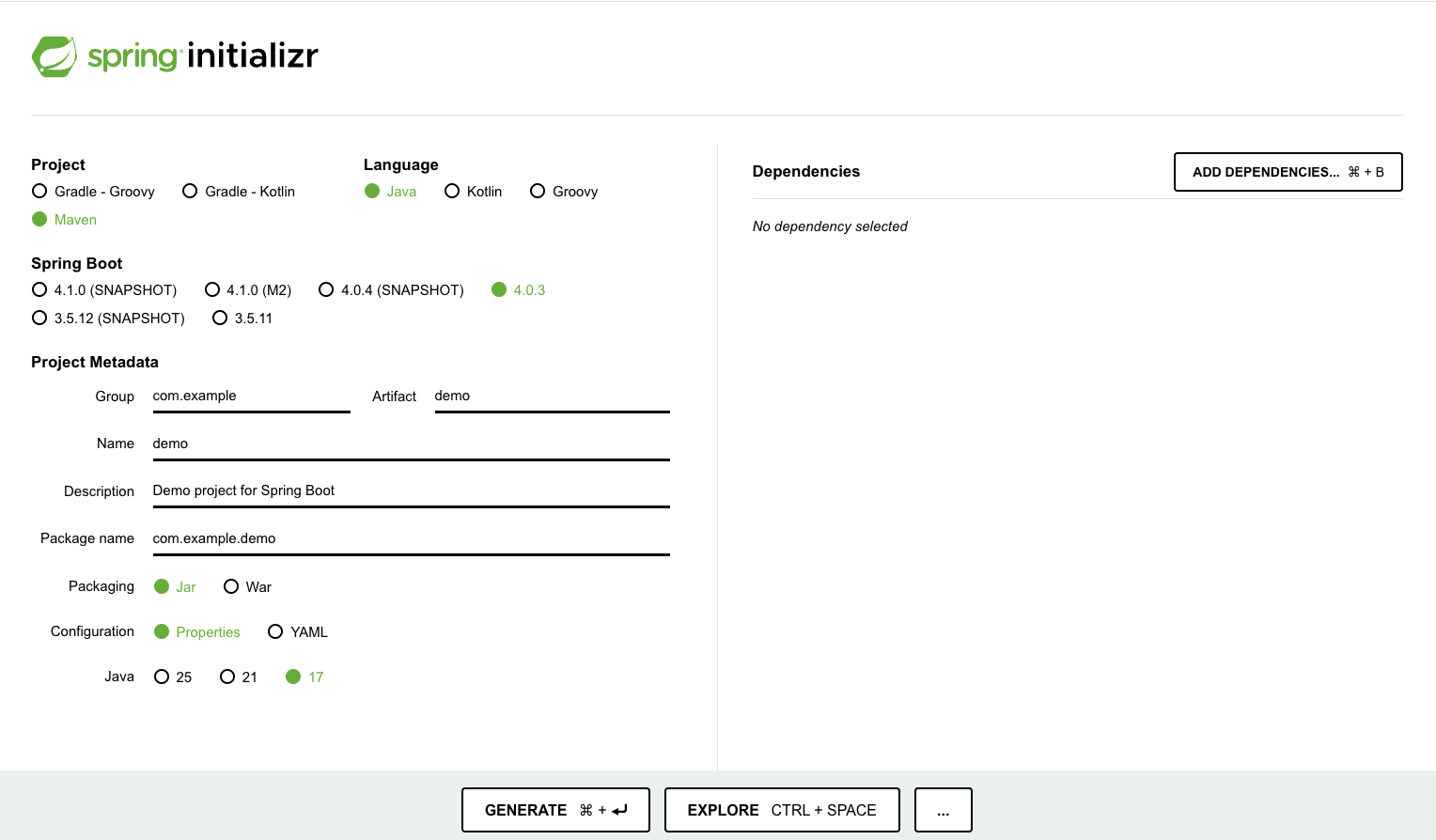Image resolution: width=1436 pixels, height=840 pixels.
Task: Select Gradle - Groovy project type
Action: coord(39,192)
